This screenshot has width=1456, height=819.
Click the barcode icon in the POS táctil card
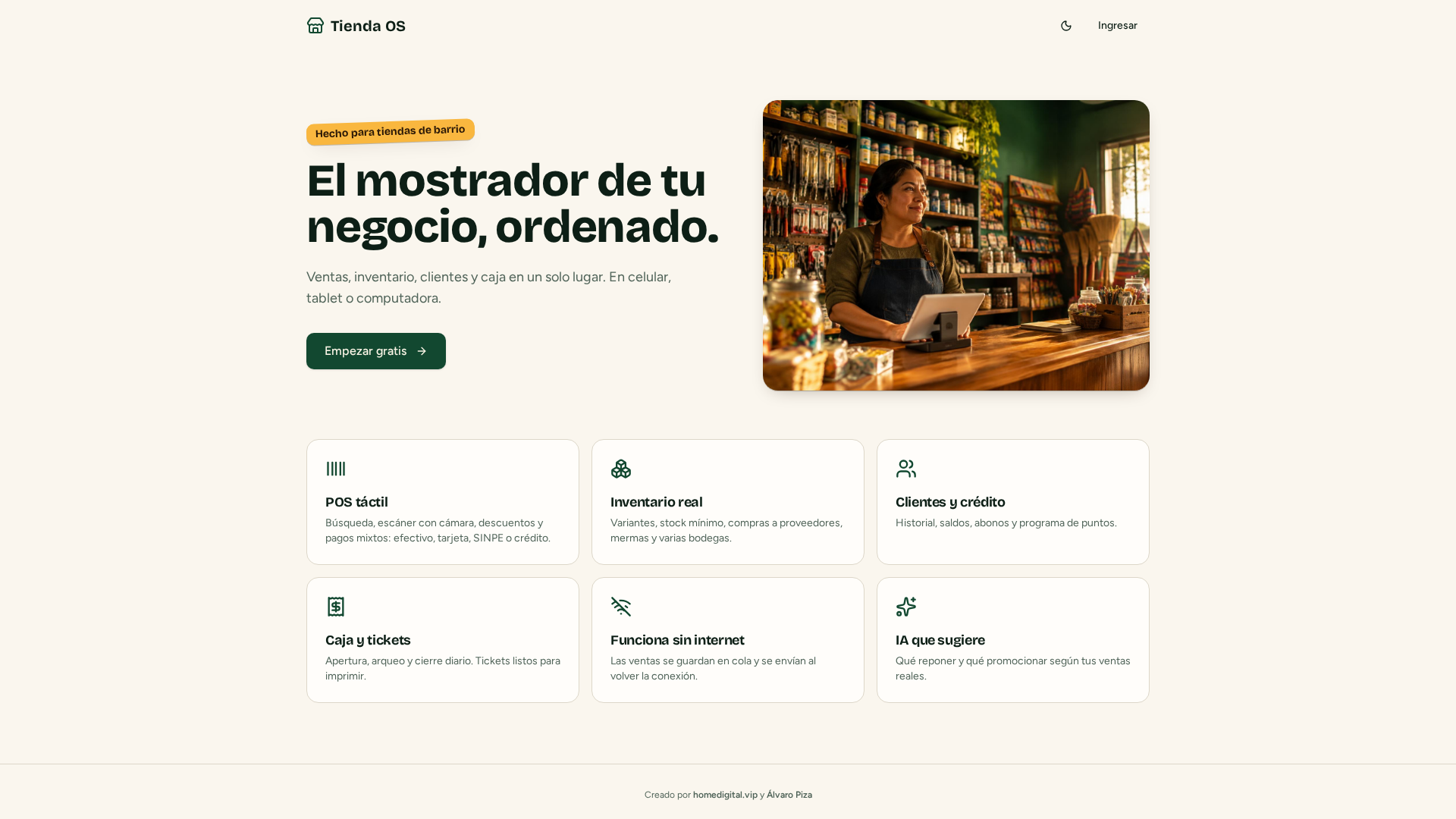tap(336, 469)
